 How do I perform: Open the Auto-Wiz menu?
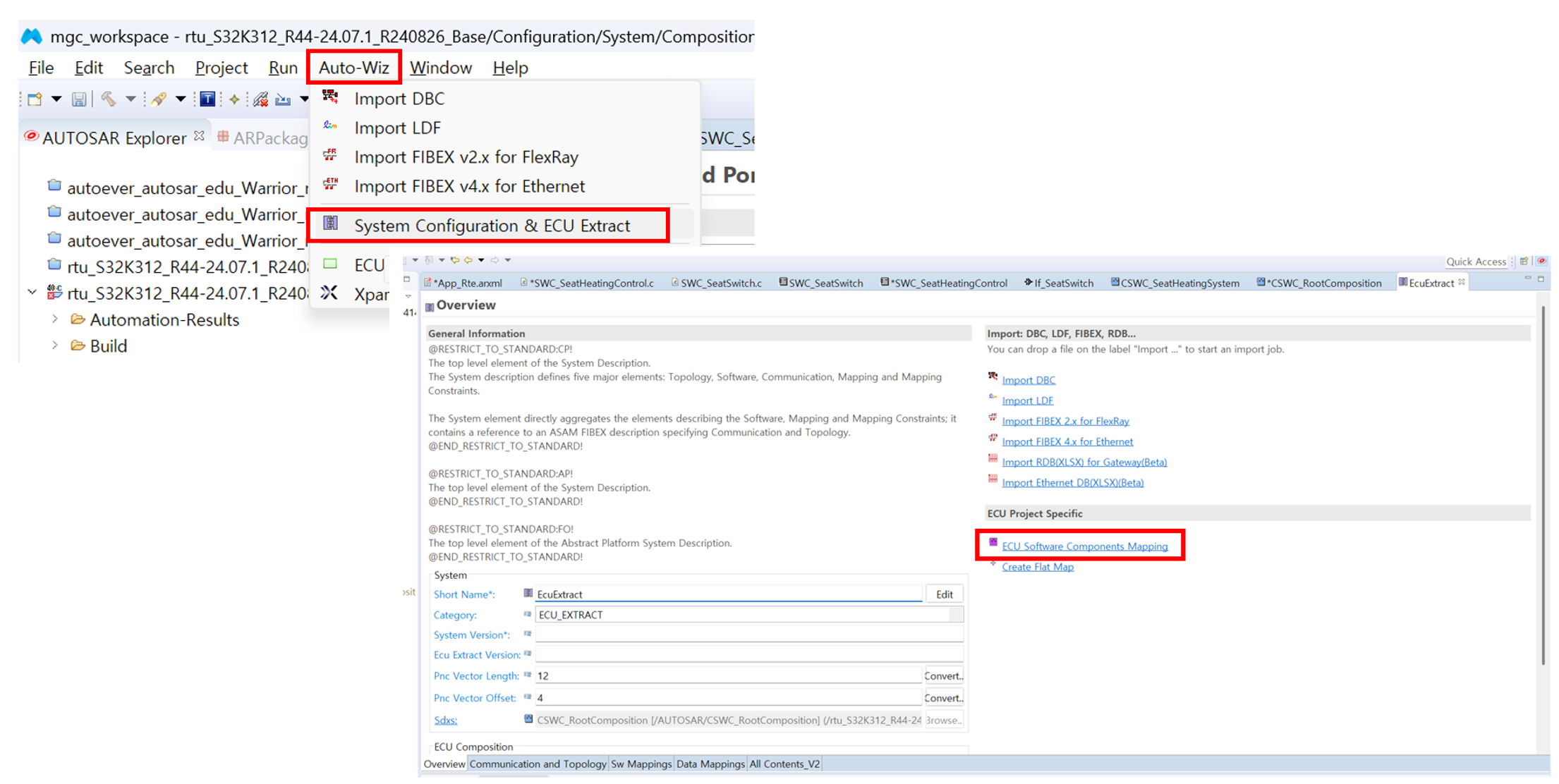[353, 68]
